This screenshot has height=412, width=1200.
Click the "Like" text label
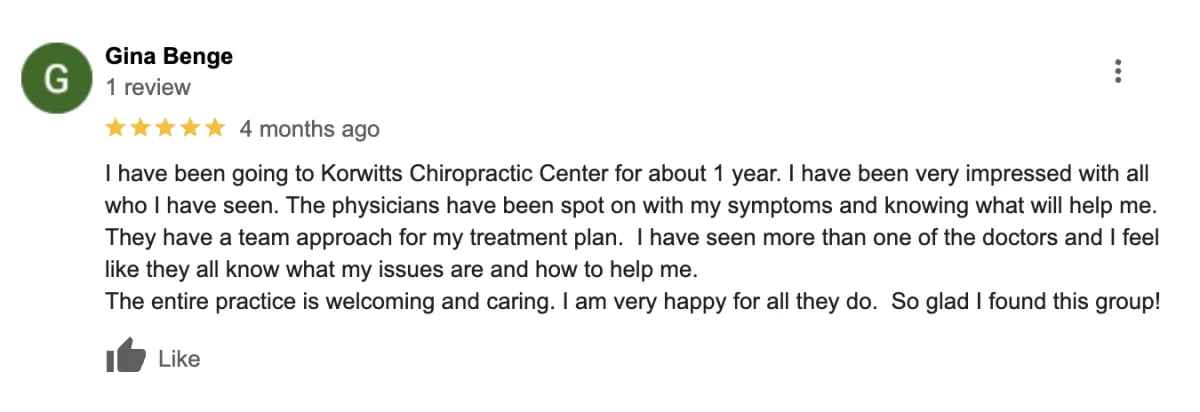[180, 358]
